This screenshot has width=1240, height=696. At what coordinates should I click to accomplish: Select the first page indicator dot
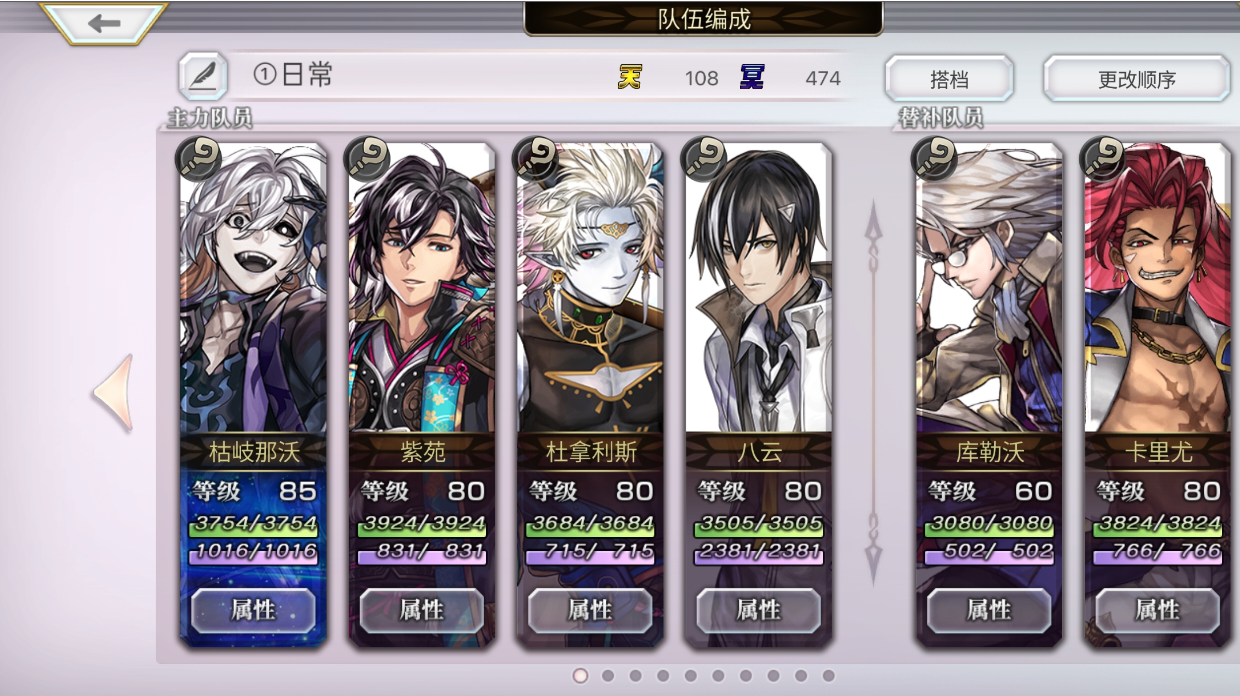pyautogui.click(x=580, y=676)
